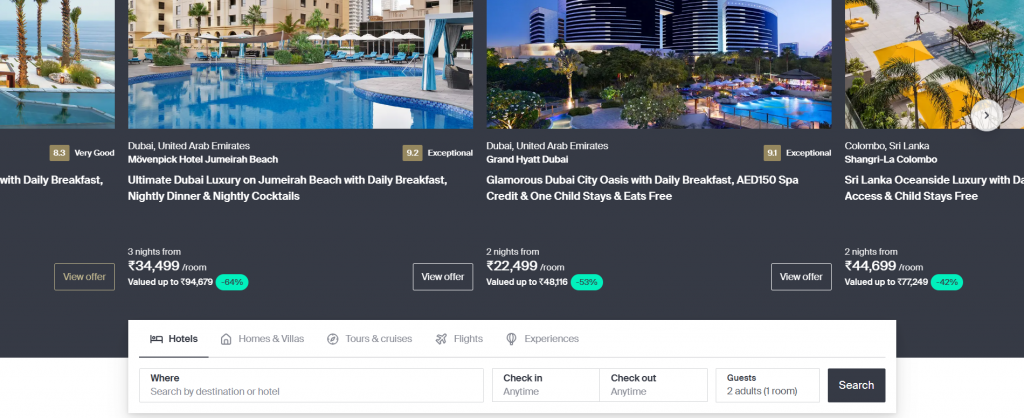The height and width of the screenshot is (418, 1024).
Task: Open the Check out date picker
Action: point(653,385)
